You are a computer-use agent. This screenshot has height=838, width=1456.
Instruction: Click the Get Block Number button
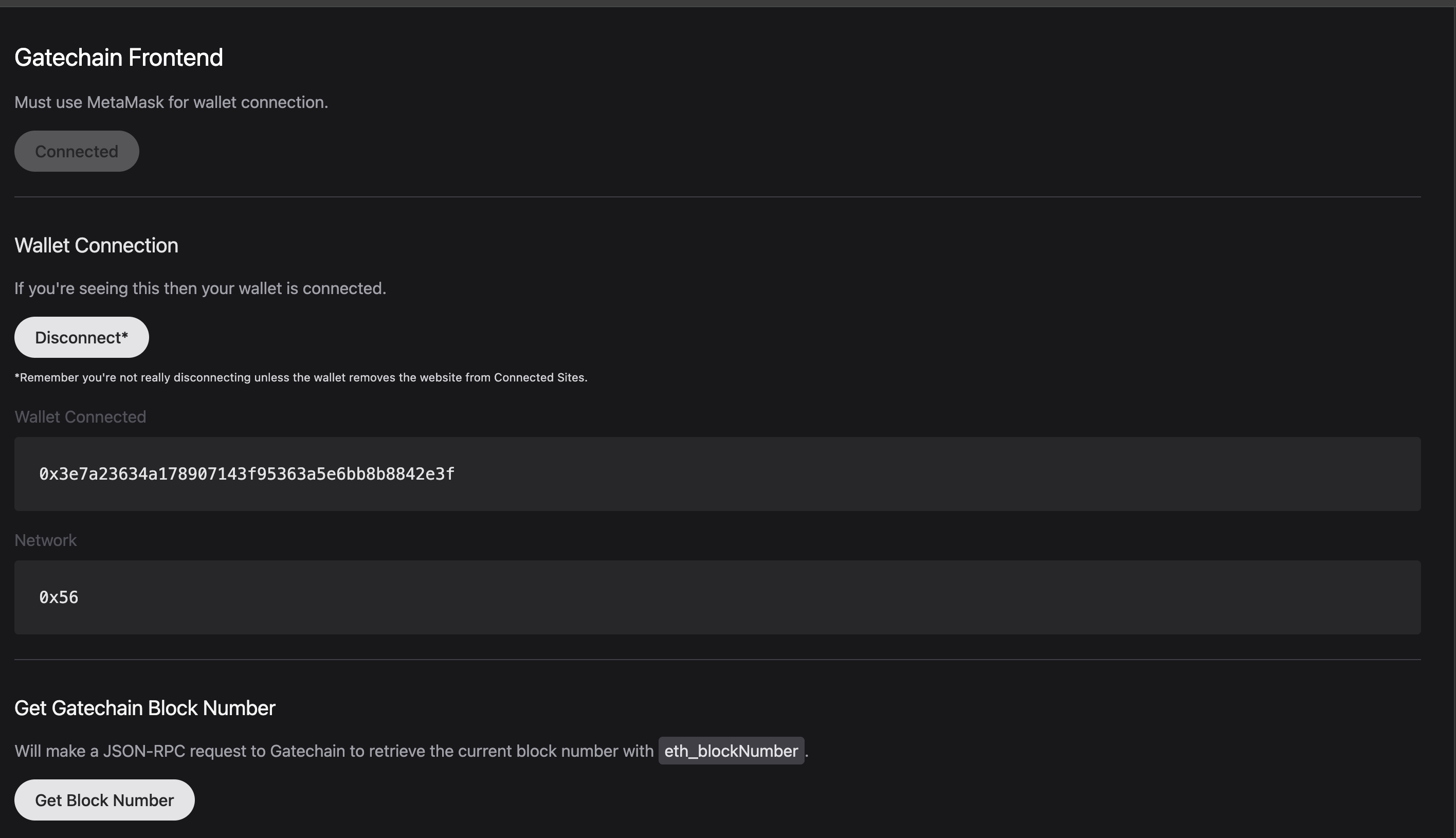pos(104,800)
